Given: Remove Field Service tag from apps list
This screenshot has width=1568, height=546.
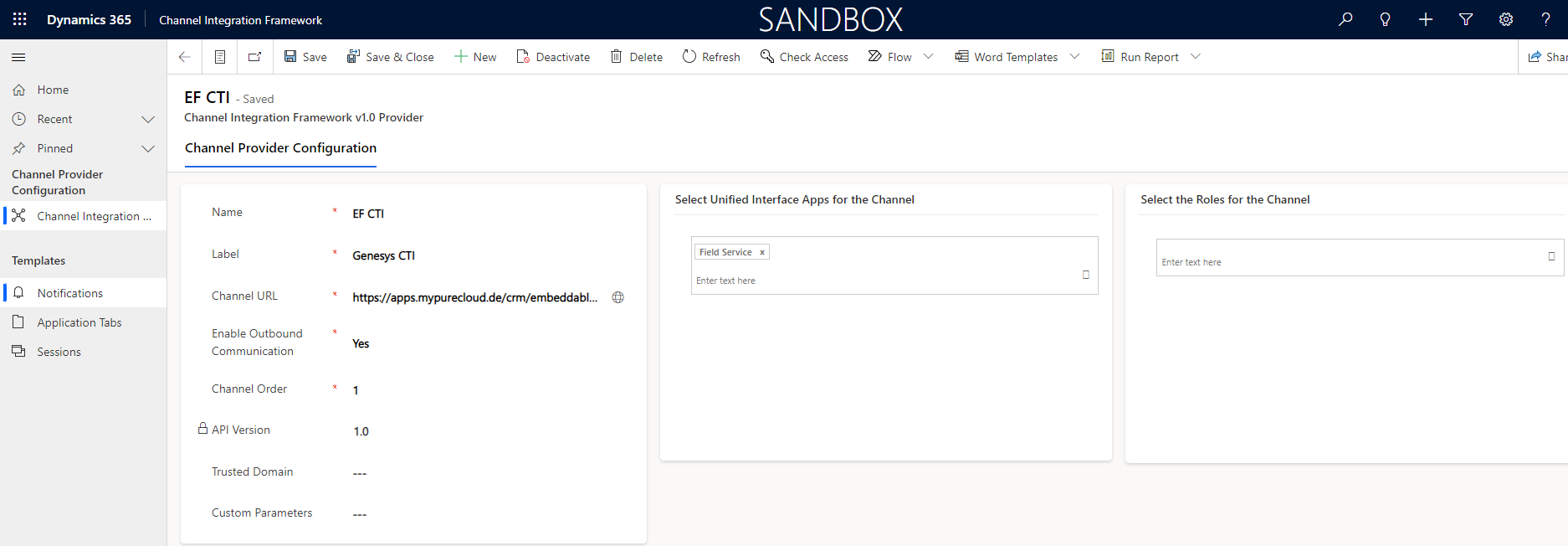Looking at the screenshot, I should point(762,252).
